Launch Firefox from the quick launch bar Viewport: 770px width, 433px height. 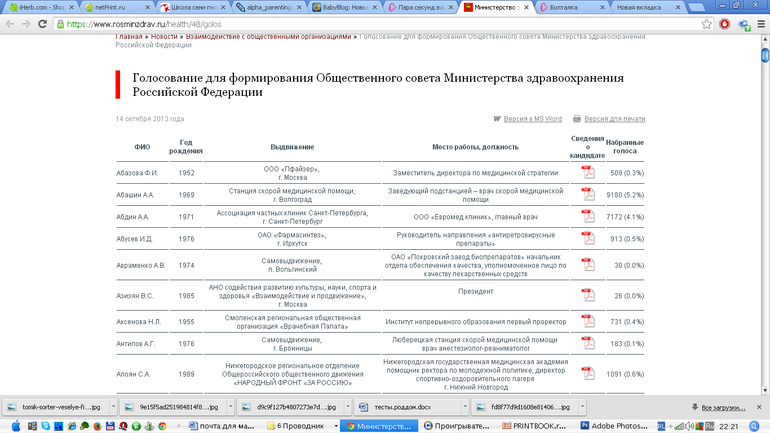click(x=97, y=426)
